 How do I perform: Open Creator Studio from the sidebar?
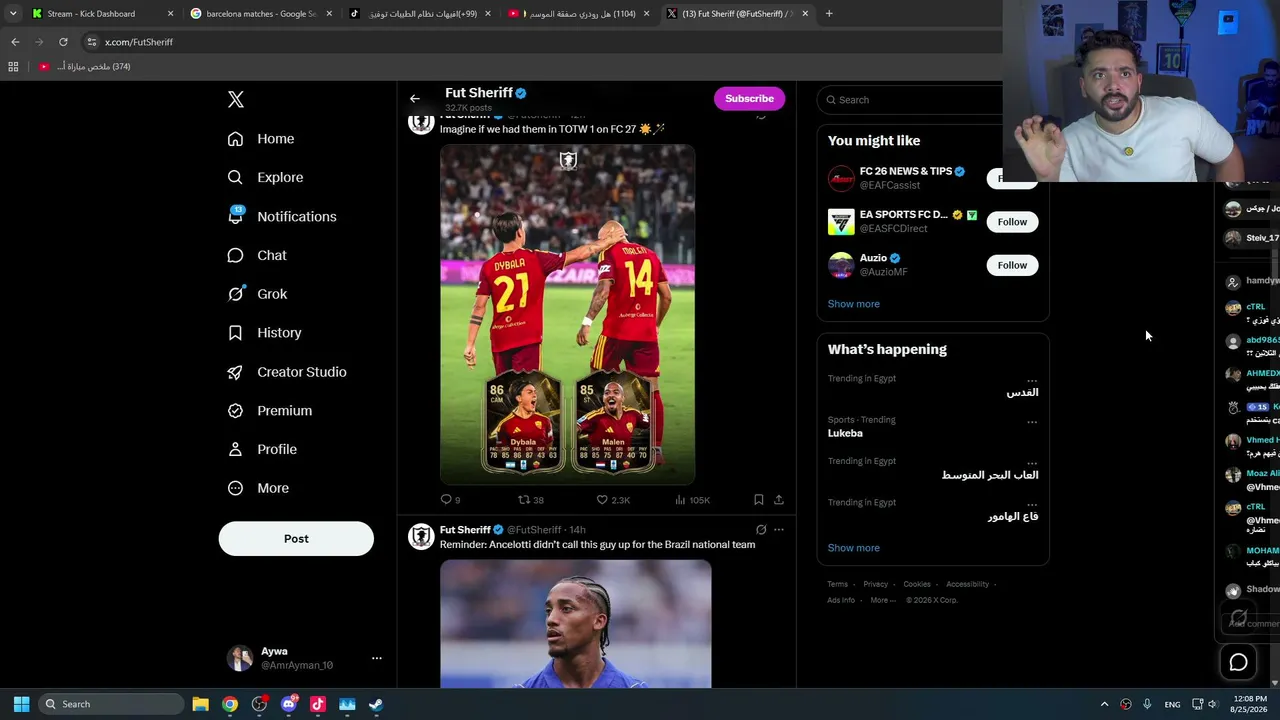tap(287, 372)
